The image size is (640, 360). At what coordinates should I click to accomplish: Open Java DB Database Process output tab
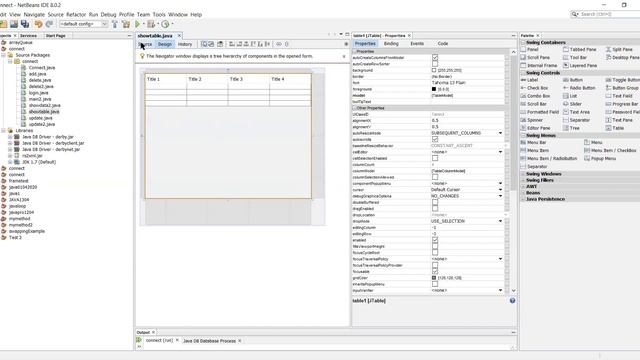coord(209,340)
